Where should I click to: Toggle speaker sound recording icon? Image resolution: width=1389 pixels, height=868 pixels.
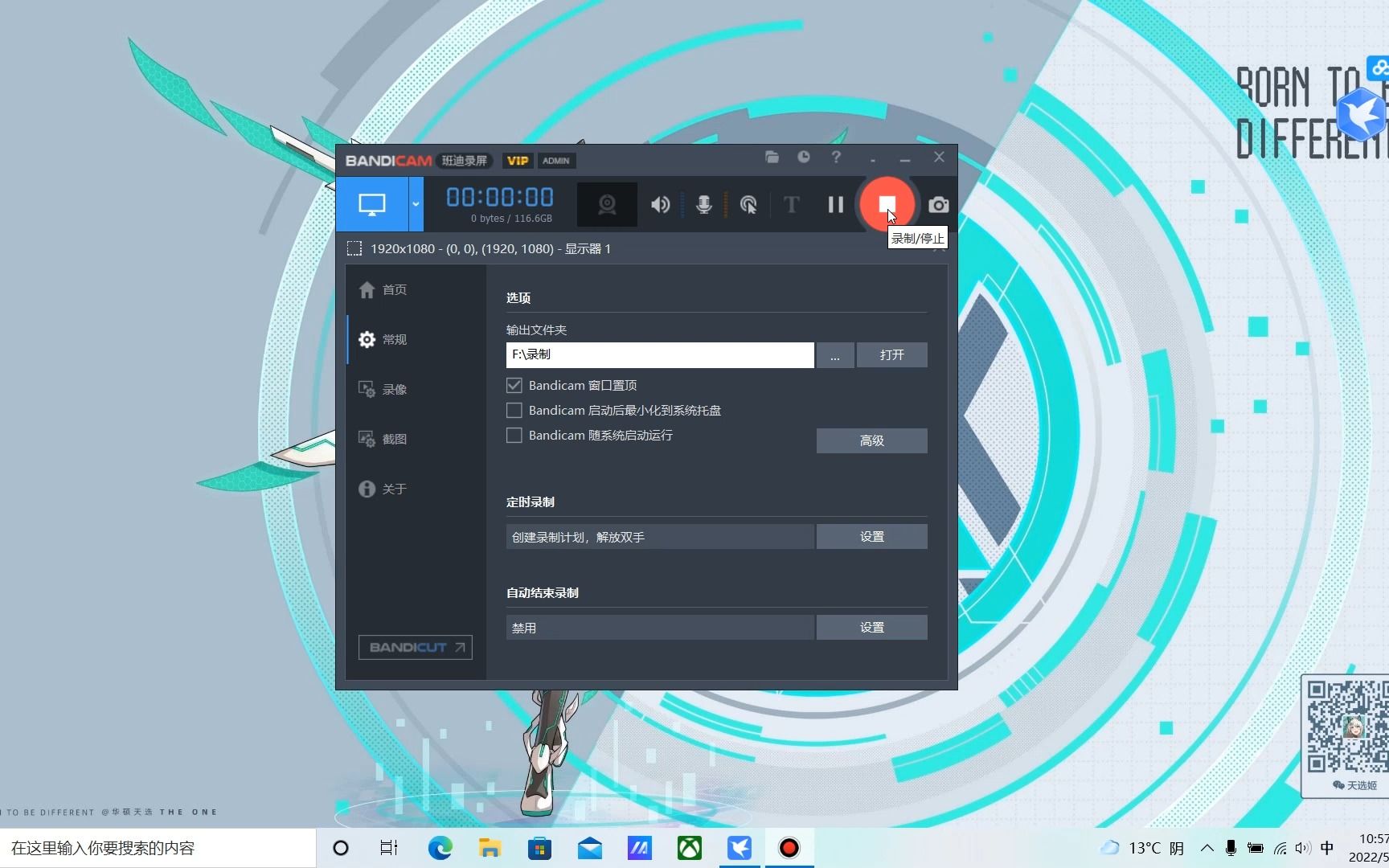(x=660, y=205)
